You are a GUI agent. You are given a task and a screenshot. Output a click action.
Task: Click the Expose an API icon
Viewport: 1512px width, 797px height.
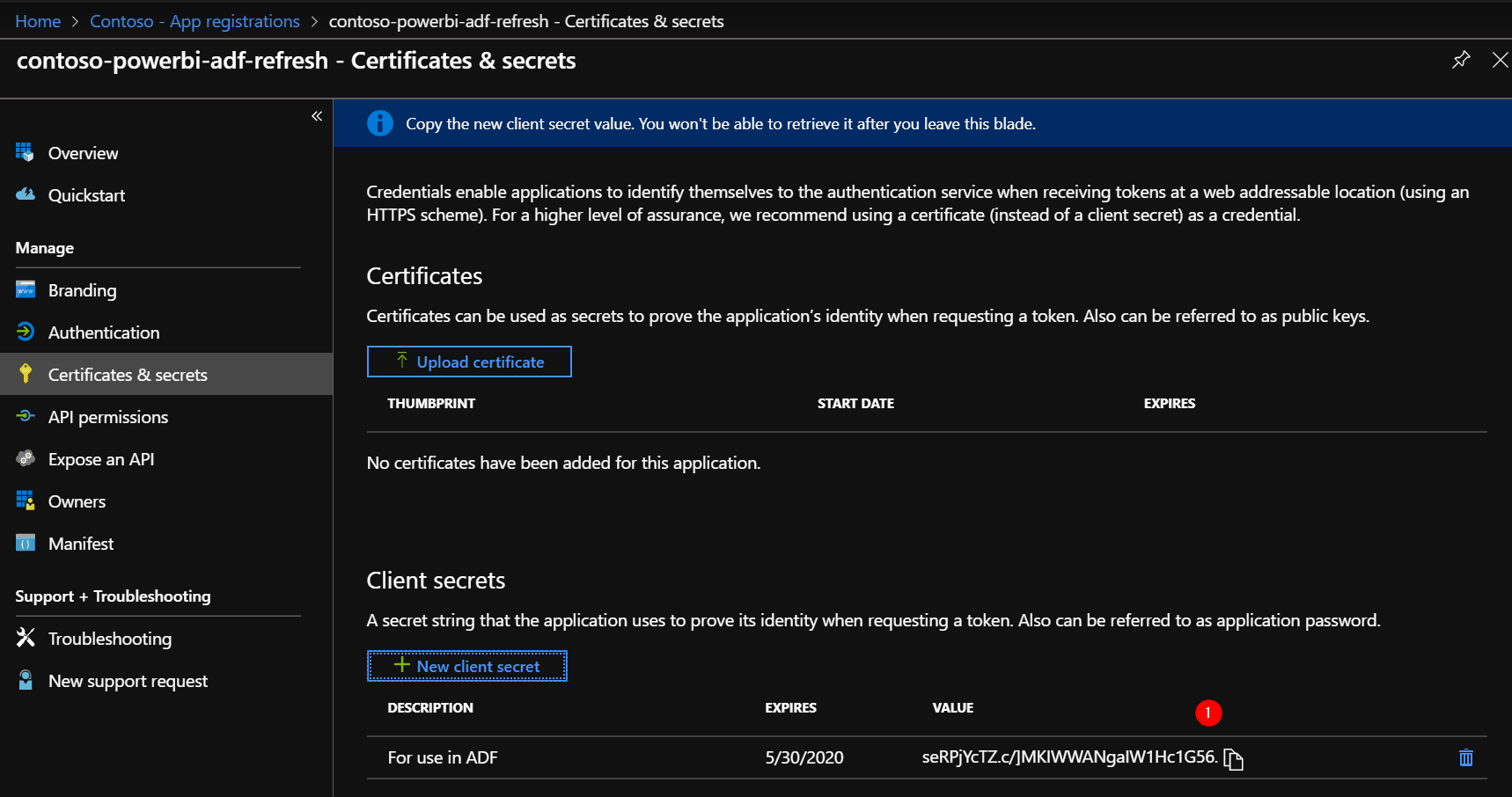point(26,458)
